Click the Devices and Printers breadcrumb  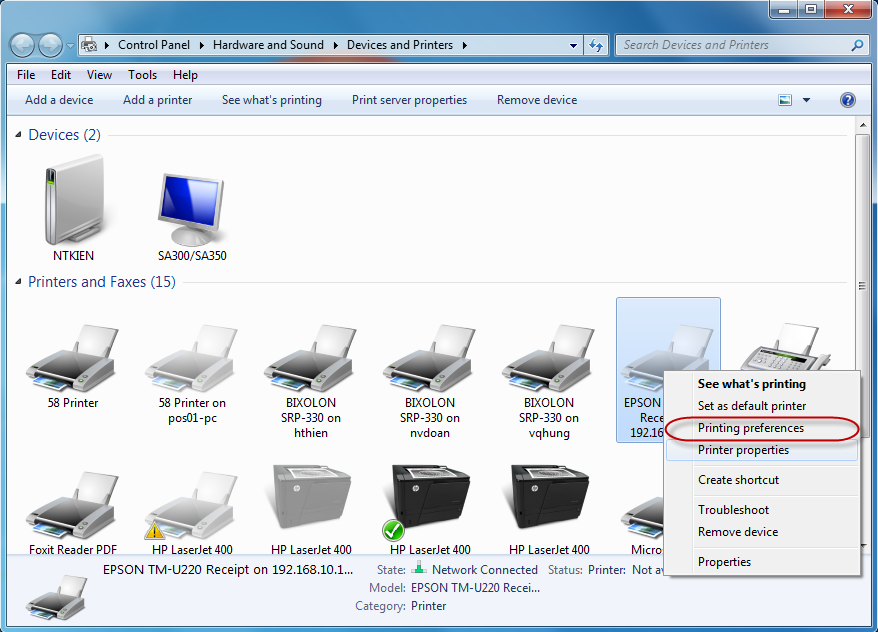tap(400, 45)
